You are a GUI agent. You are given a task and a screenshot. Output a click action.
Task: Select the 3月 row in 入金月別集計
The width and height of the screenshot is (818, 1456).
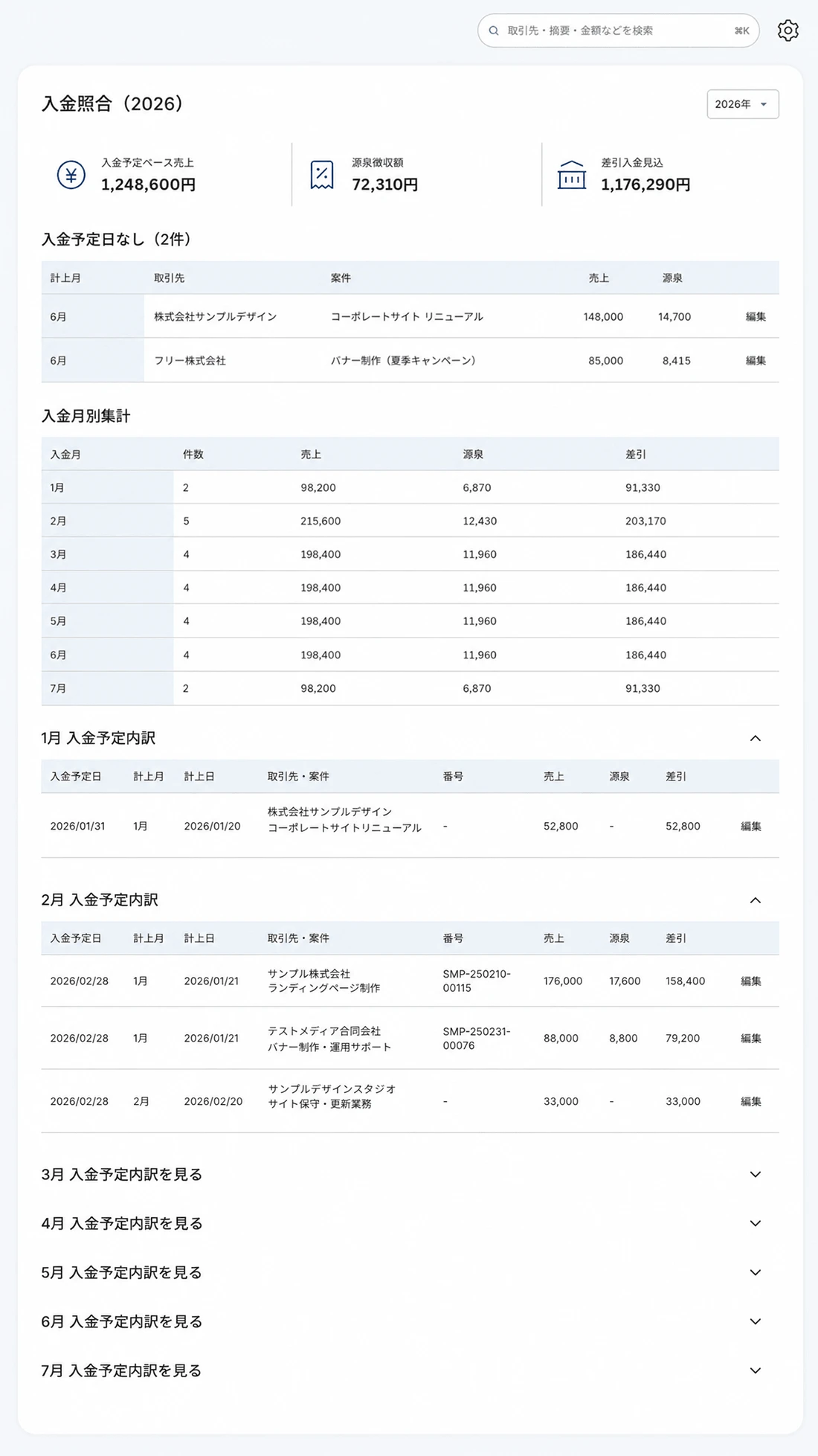tap(410, 554)
